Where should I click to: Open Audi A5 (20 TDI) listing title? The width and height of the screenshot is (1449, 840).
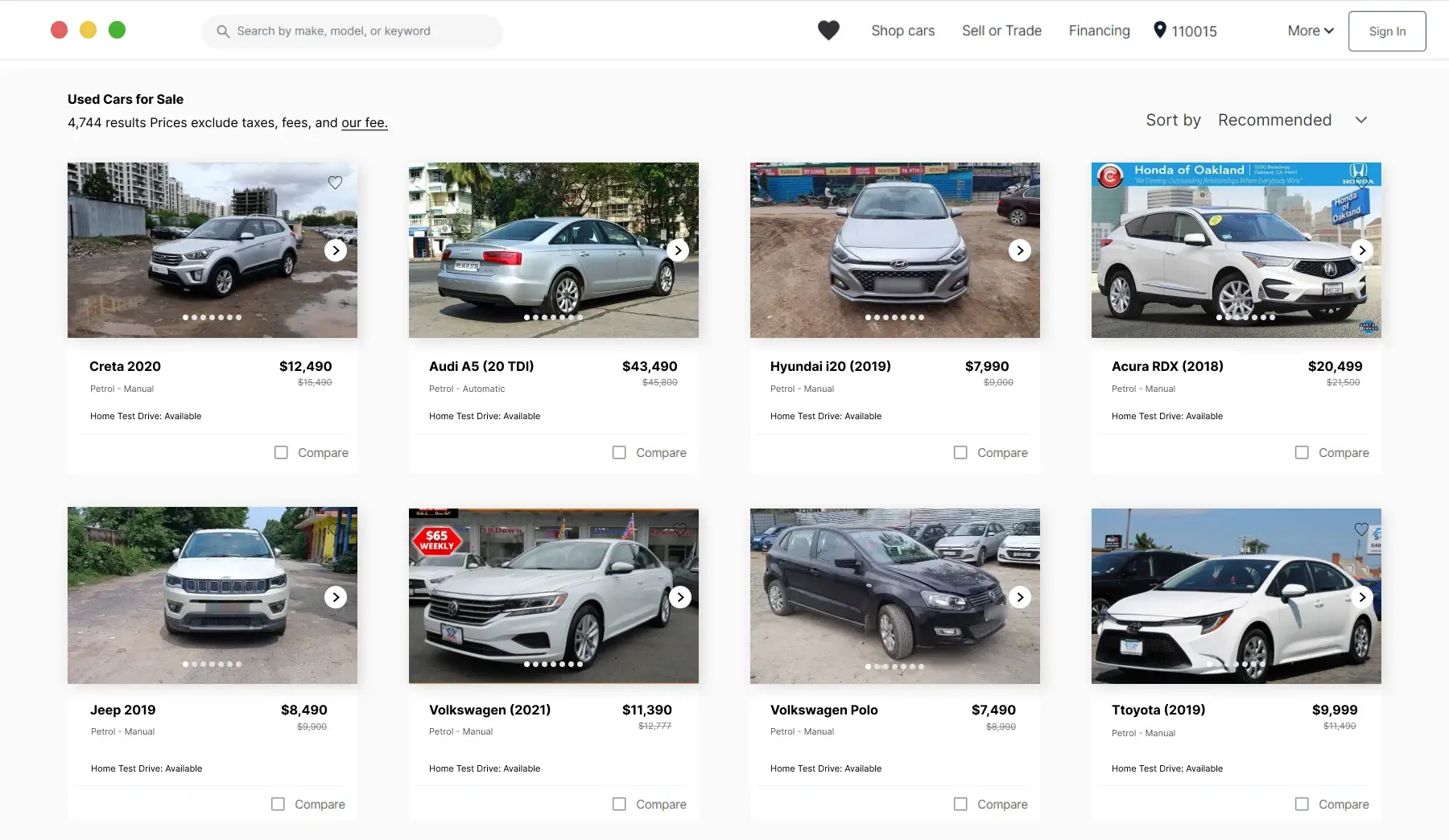[481, 366]
